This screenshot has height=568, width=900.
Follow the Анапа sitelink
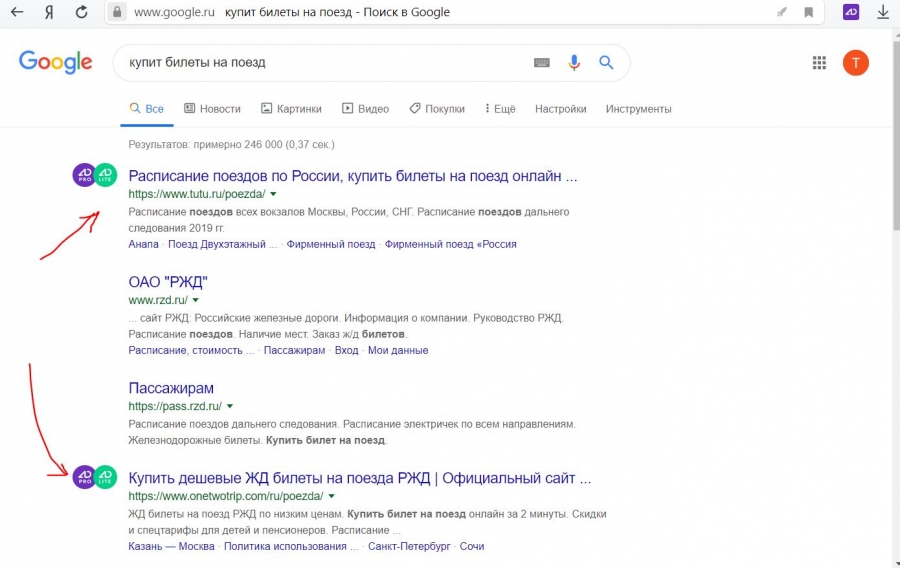[x=143, y=244]
